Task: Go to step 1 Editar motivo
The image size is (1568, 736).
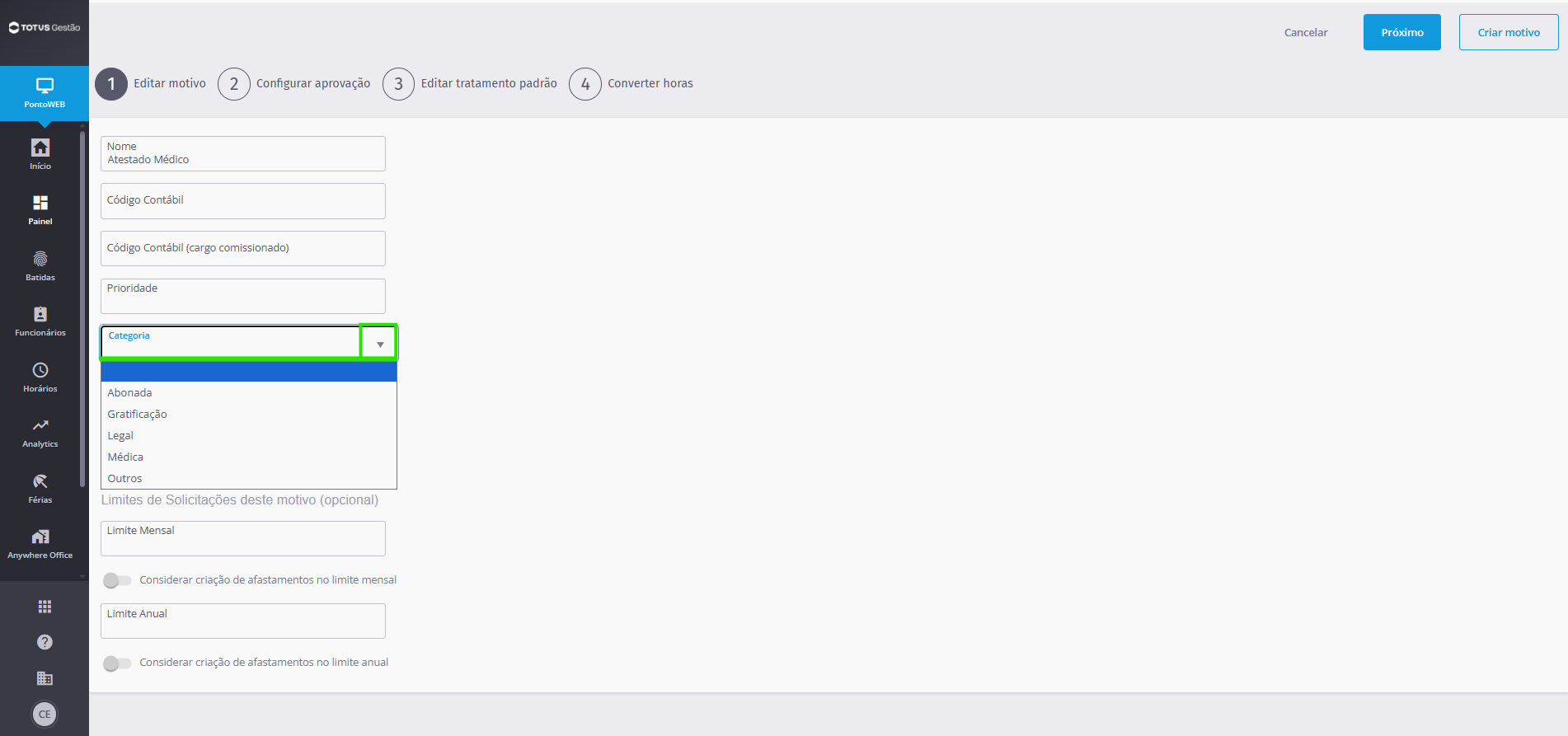Action: point(151,83)
